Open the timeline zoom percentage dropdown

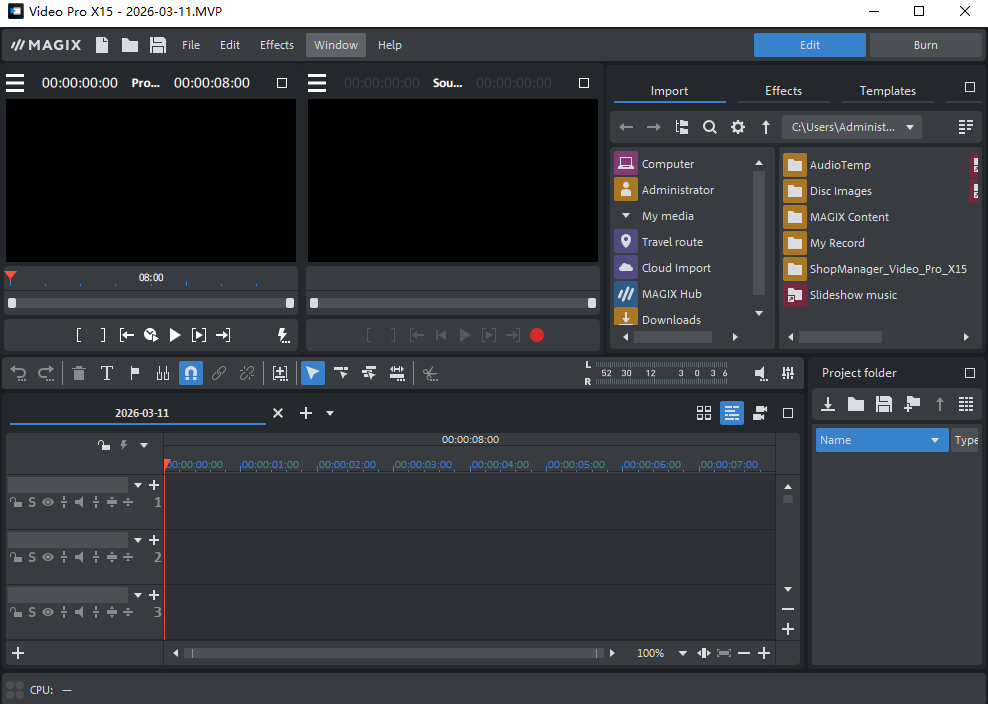point(682,653)
